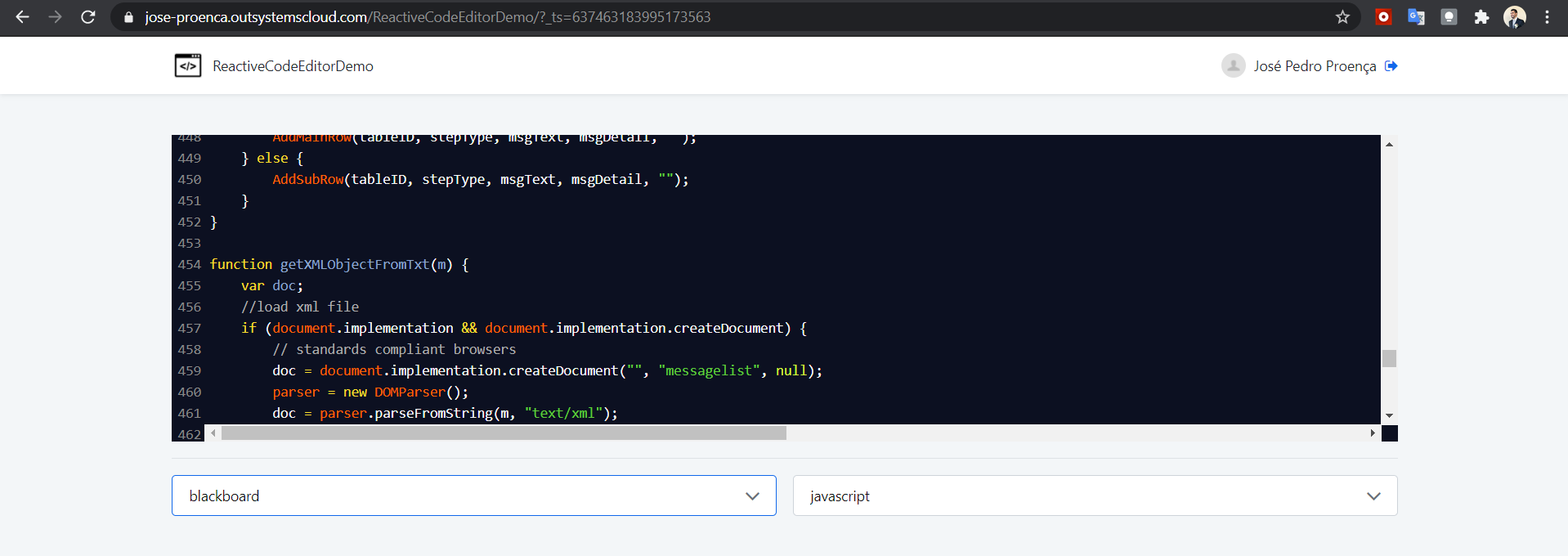
Task: Click the horizontal scroll left arrow
Action: [x=213, y=433]
